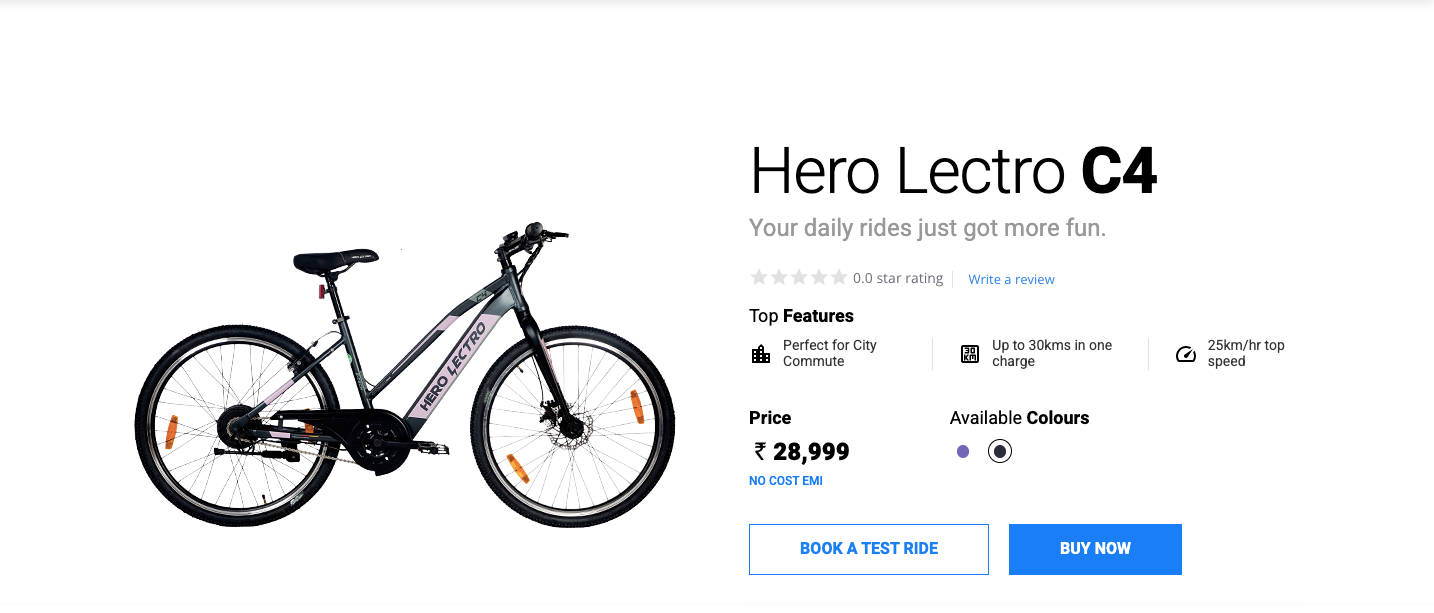This screenshot has height=613, width=1434.
Task: Choose the purple colour option
Action: [963, 452]
